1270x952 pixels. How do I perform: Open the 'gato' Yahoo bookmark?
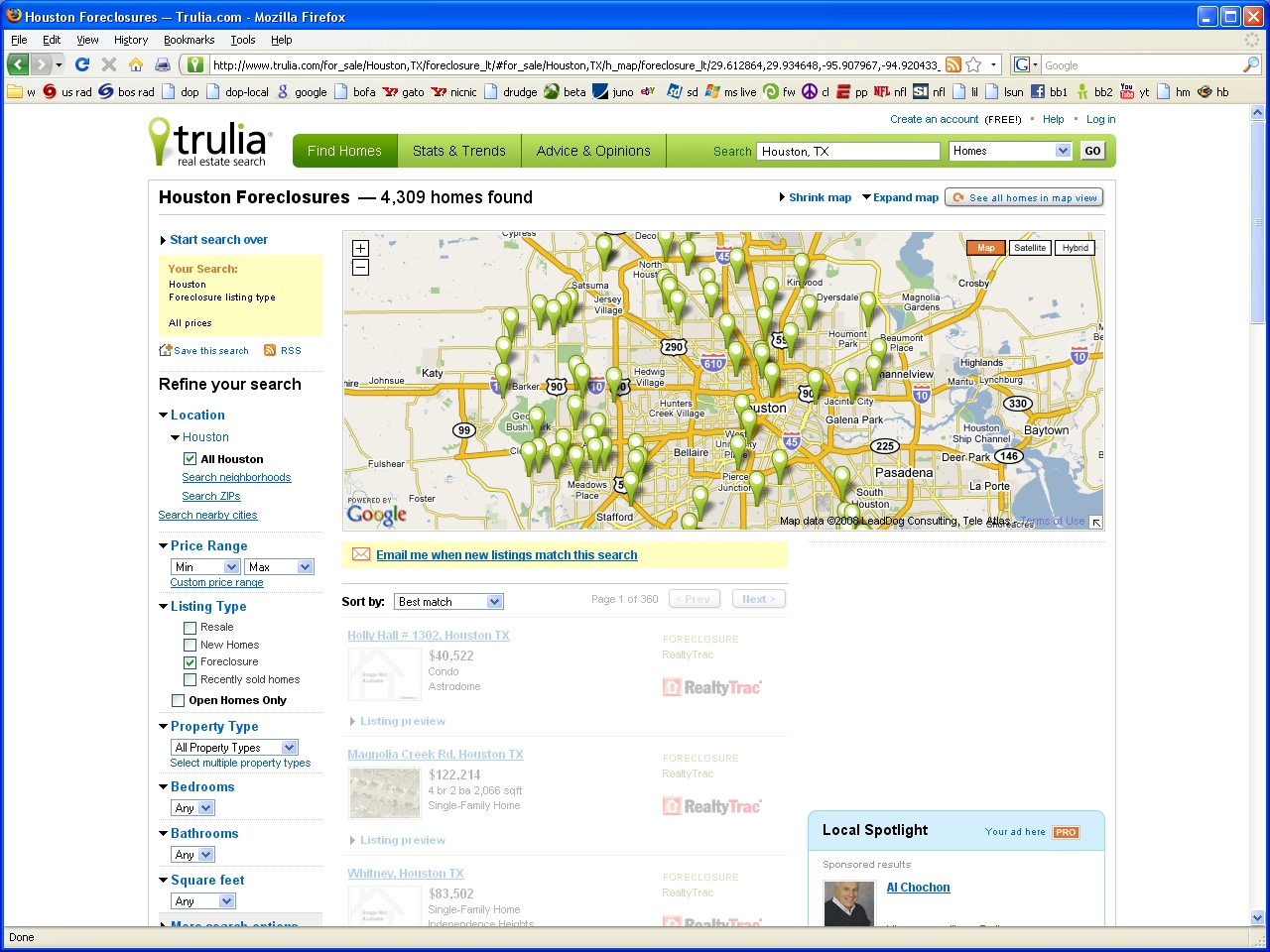(404, 91)
